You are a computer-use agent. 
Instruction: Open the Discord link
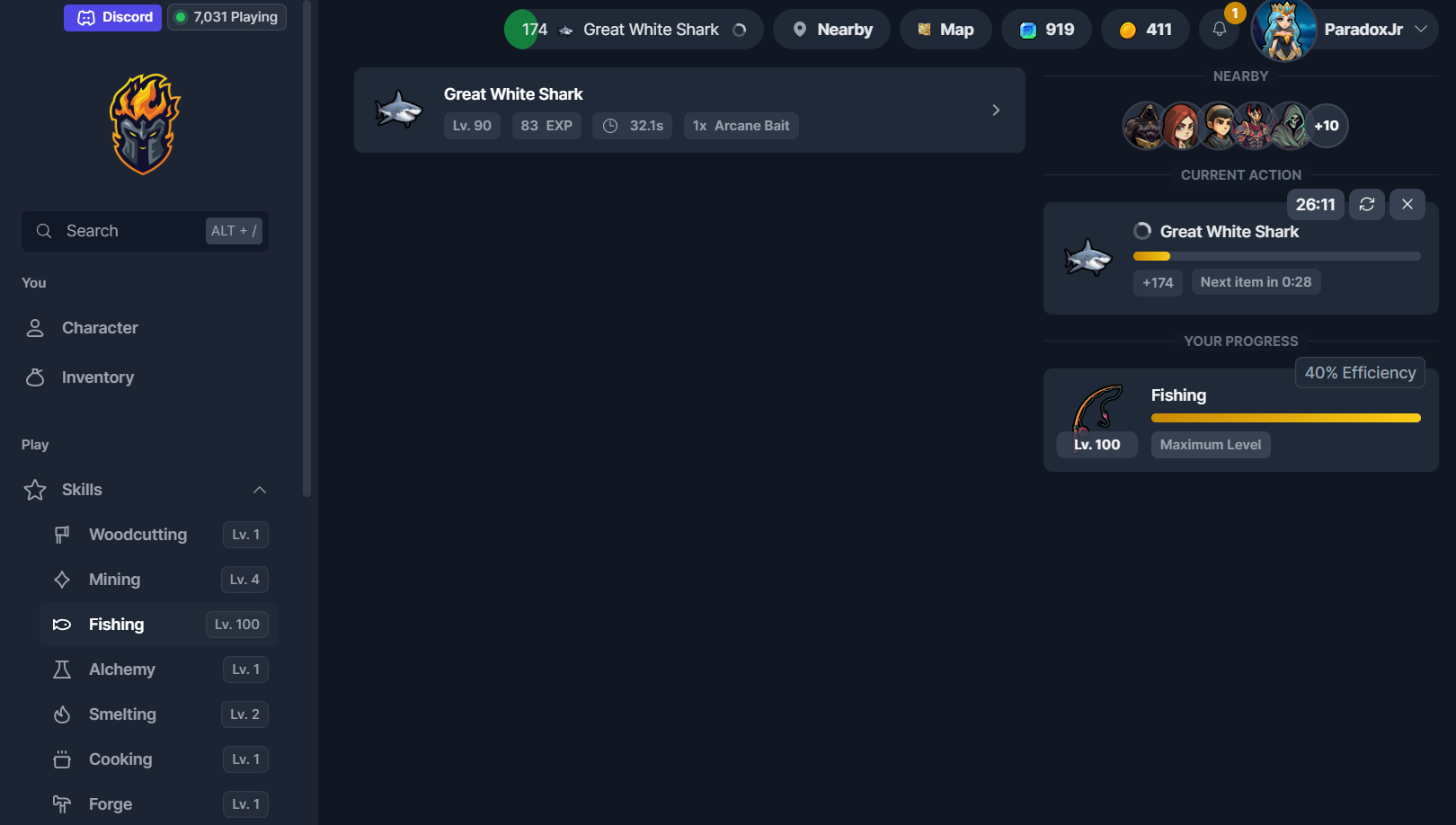[x=113, y=17]
